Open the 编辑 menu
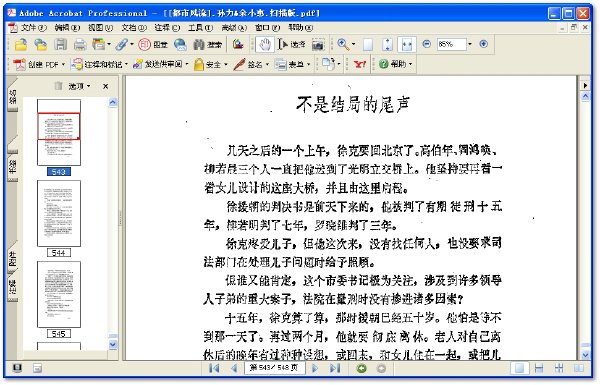This screenshot has width=600, height=385. pyautogui.click(x=67, y=28)
